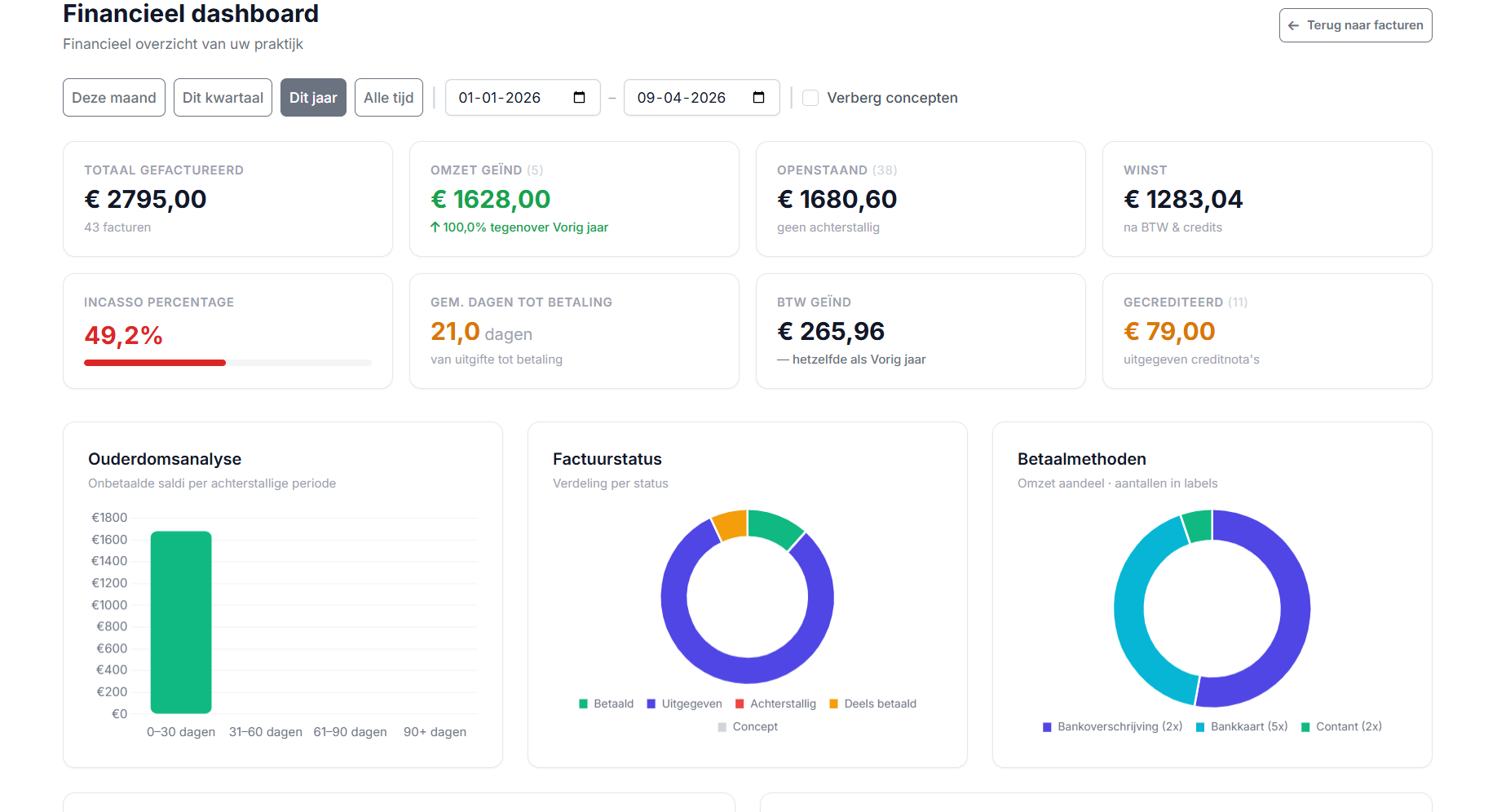Image resolution: width=1497 pixels, height=812 pixels.
Task: Click the 21,0 dagen value
Action: pyautogui.click(x=481, y=332)
